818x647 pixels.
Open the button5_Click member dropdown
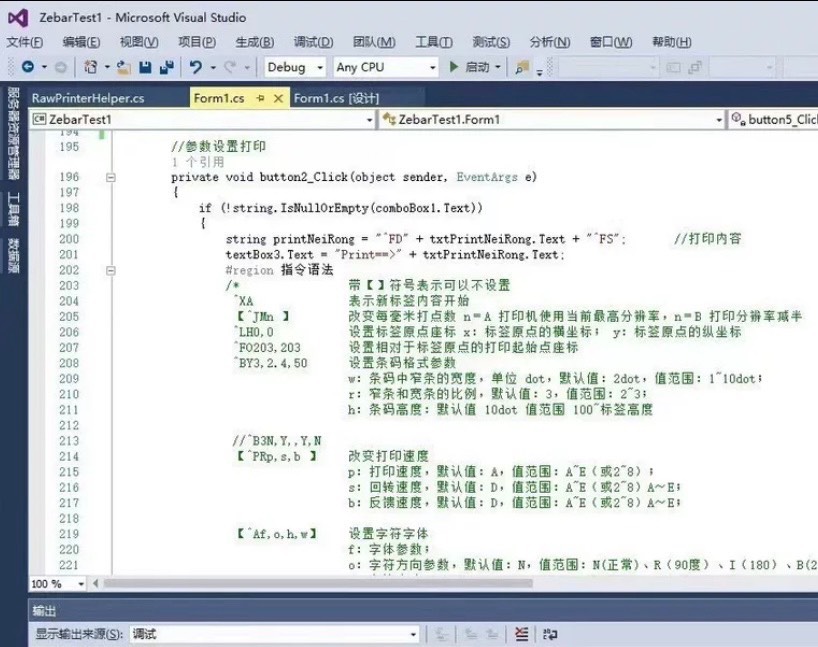click(x=773, y=119)
